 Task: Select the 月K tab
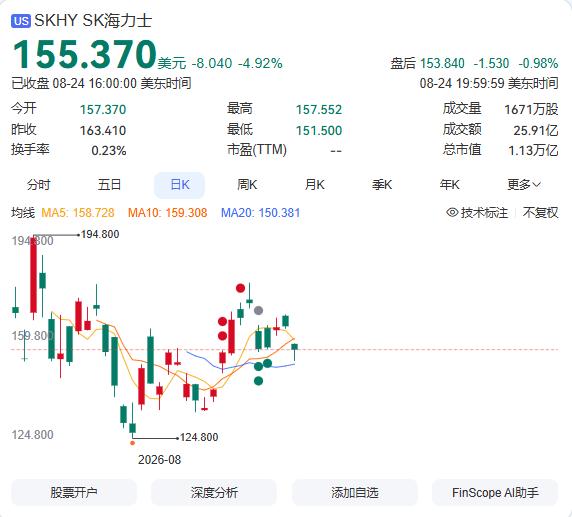315,185
